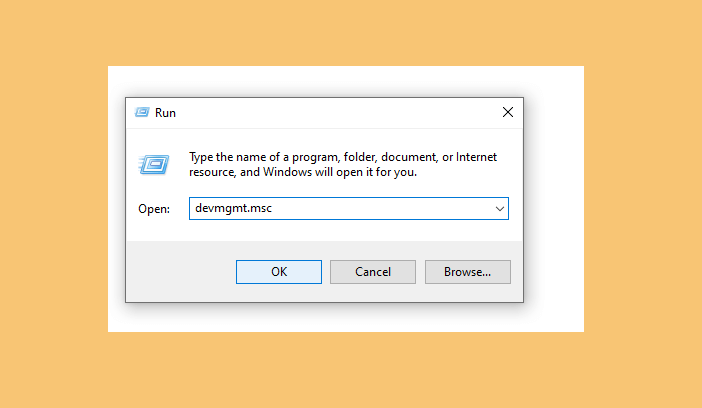Place cursor in devmgmt.msc text
The image size is (702, 408).
click(x=233, y=208)
